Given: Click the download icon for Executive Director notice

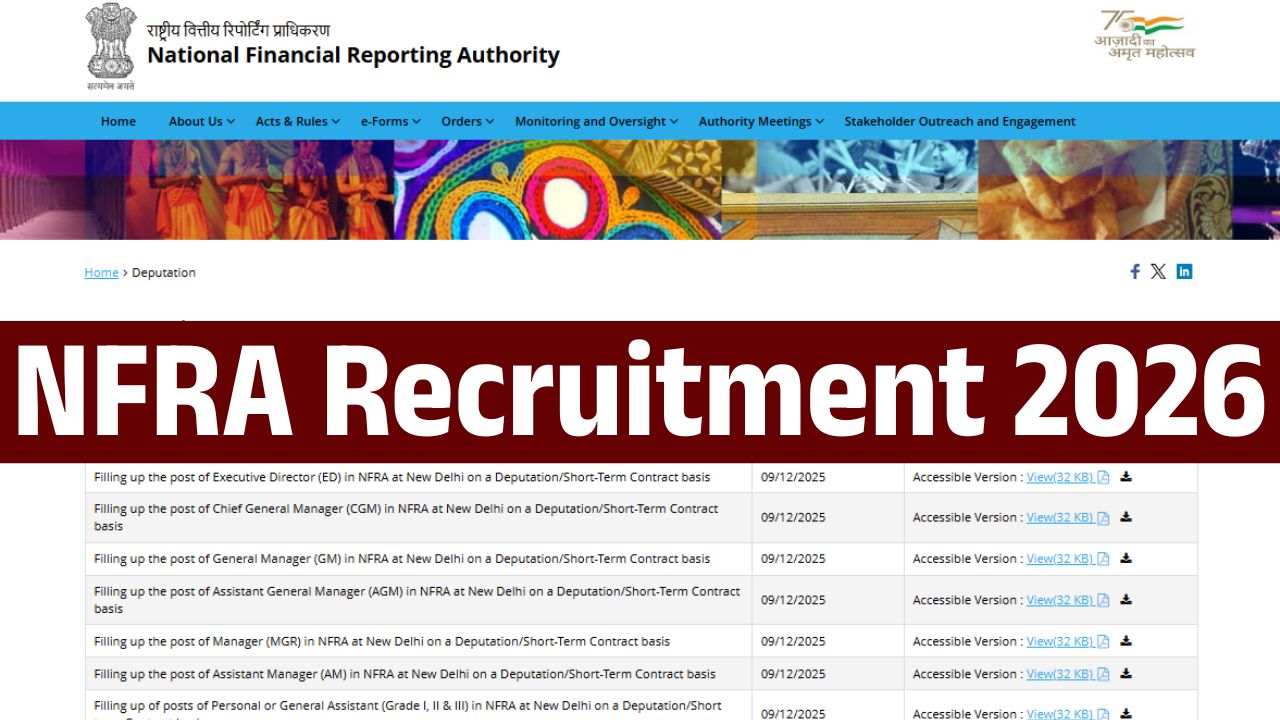Looking at the screenshot, I should tap(1126, 477).
